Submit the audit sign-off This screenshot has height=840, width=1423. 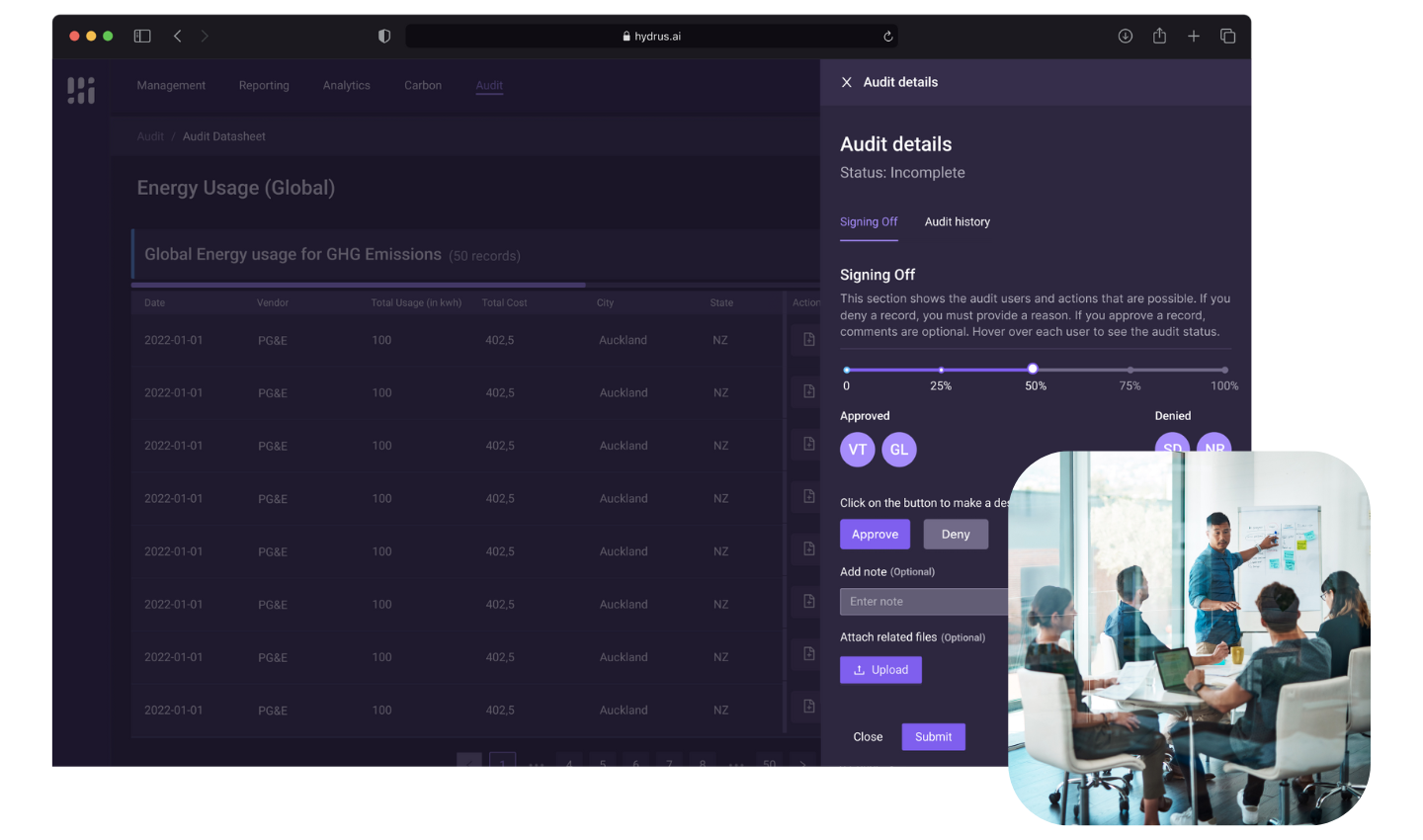coord(933,736)
